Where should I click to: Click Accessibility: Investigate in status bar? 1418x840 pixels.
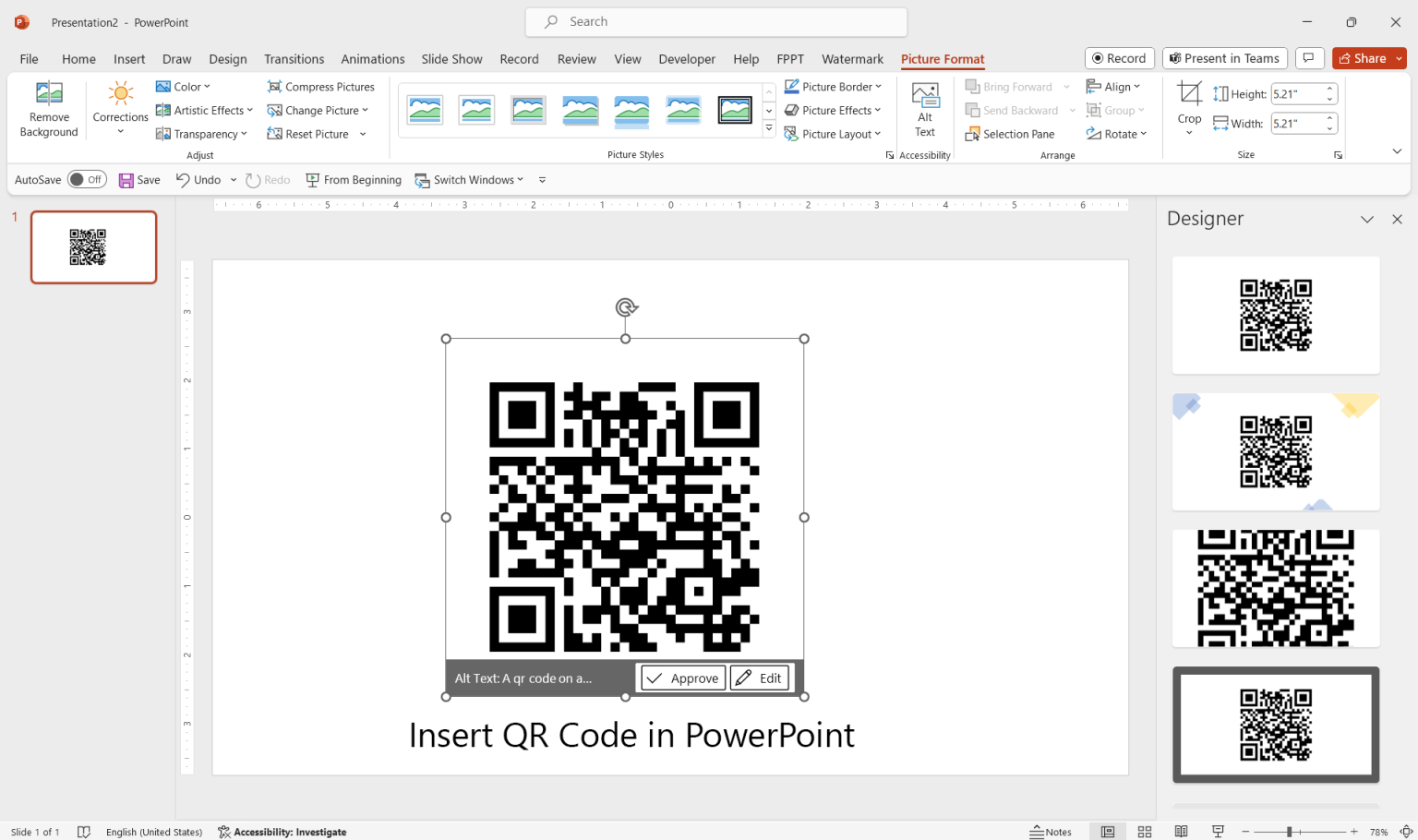pyautogui.click(x=282, y=832)
